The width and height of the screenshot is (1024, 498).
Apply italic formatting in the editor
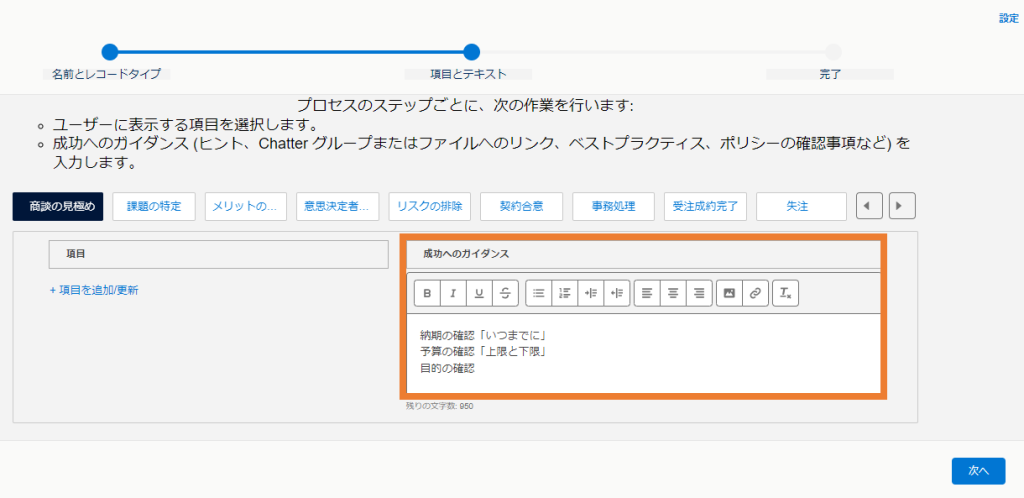point(453,293)
